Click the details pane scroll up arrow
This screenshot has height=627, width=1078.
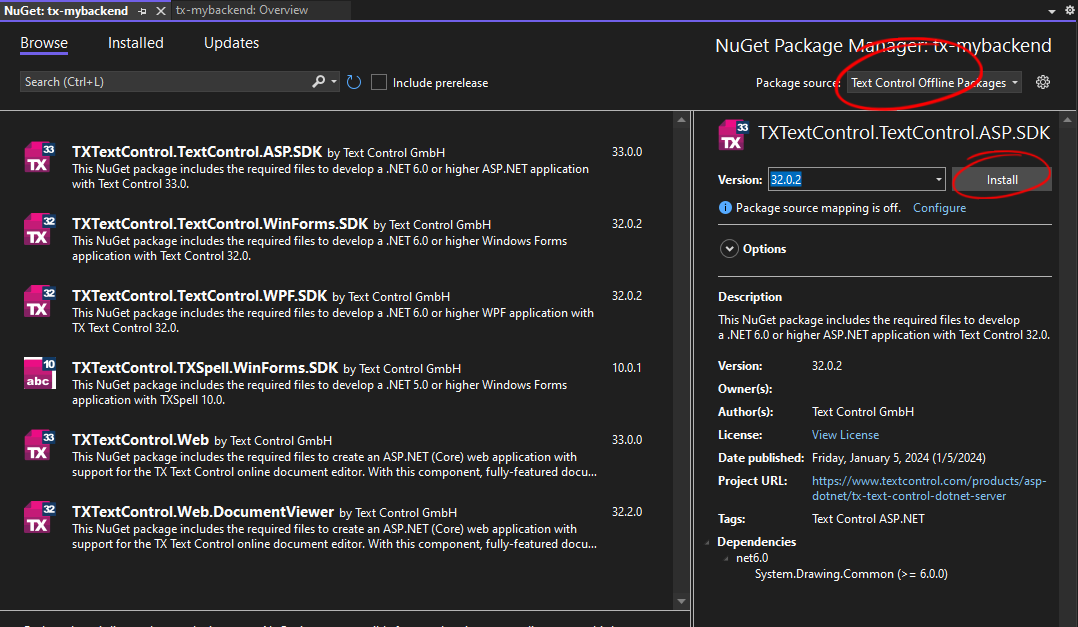tap(1067, 120)
